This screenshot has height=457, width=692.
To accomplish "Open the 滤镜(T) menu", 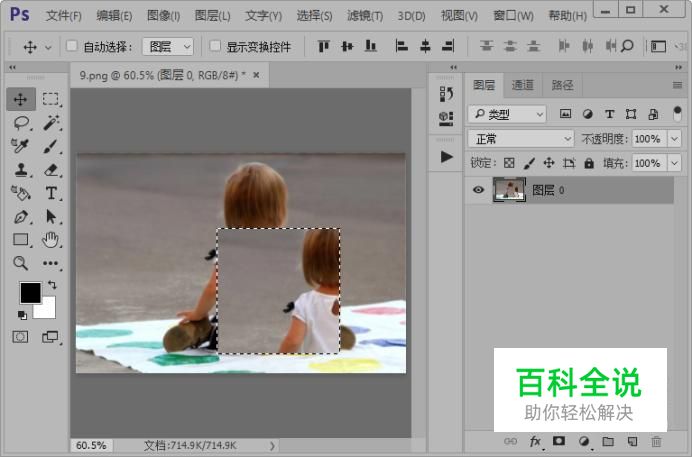I will point(365,16).
